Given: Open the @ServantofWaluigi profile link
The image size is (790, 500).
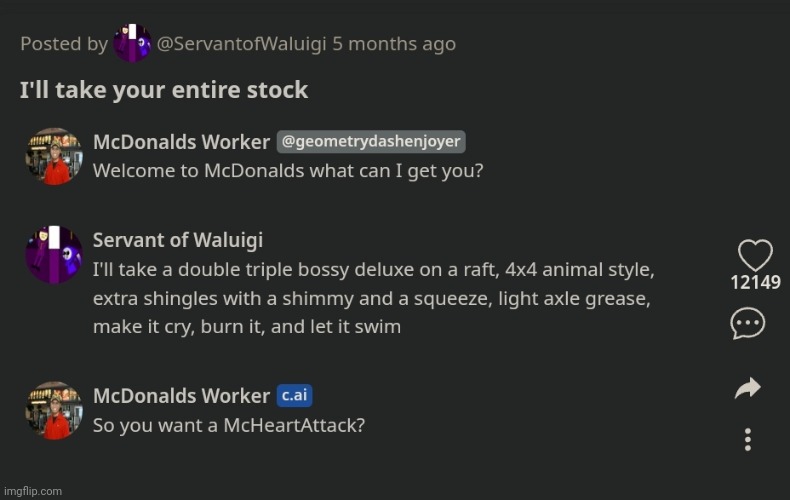Looking at the screenshot, I should [241, 44].
